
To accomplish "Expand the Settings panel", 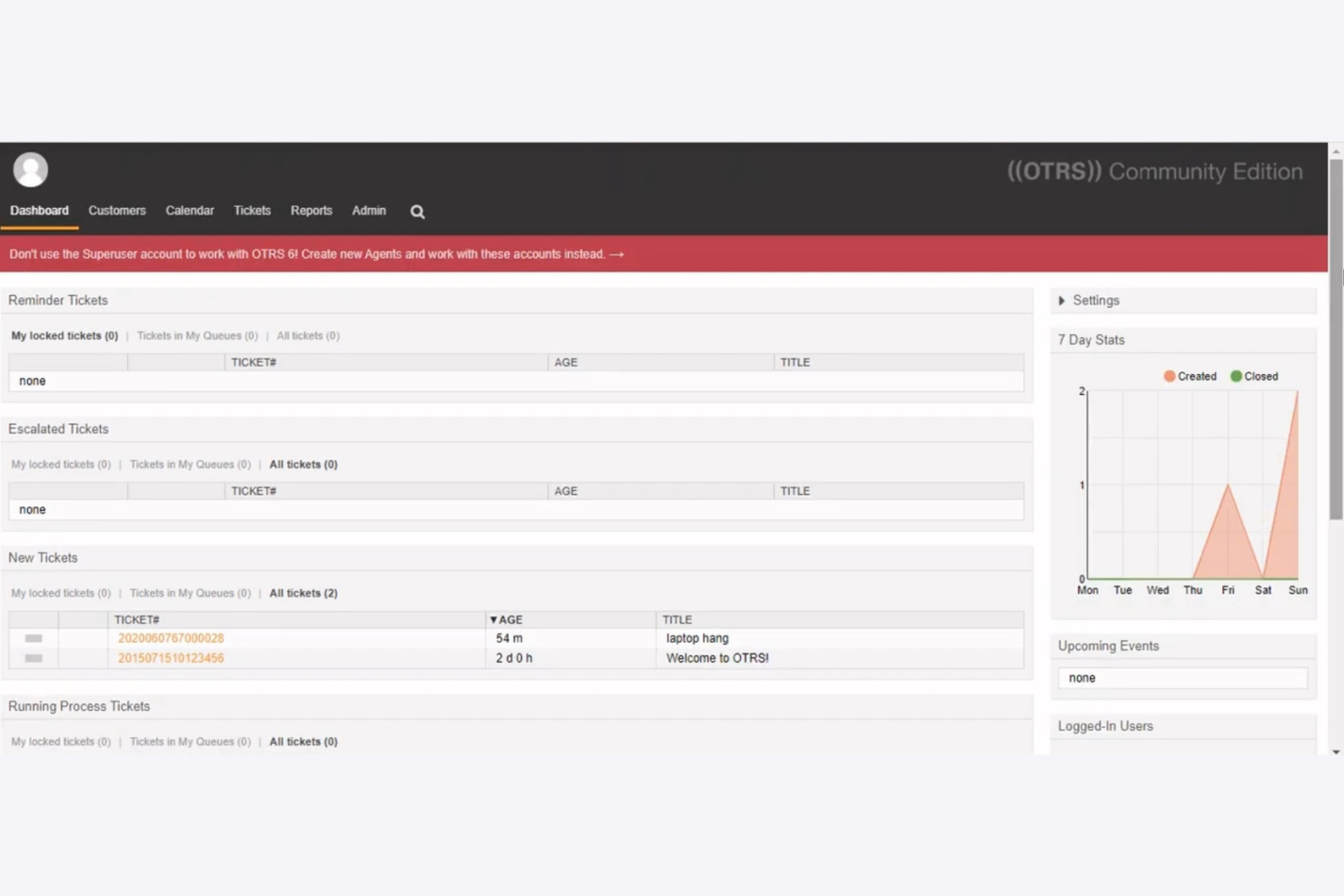I will (1096, 300).
